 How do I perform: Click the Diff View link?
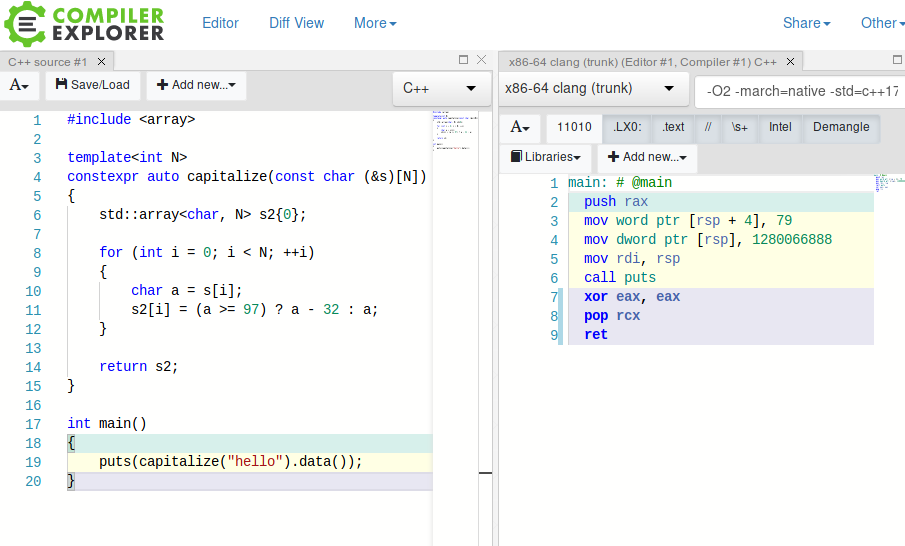[x=296, y=23]
